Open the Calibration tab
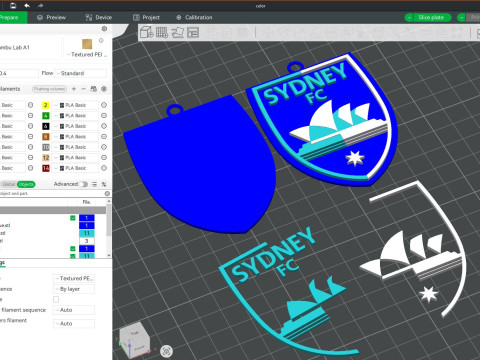Image resolution: width=480 pixels, height=360 pixels. pyautogui.click(x=194, y=17)
